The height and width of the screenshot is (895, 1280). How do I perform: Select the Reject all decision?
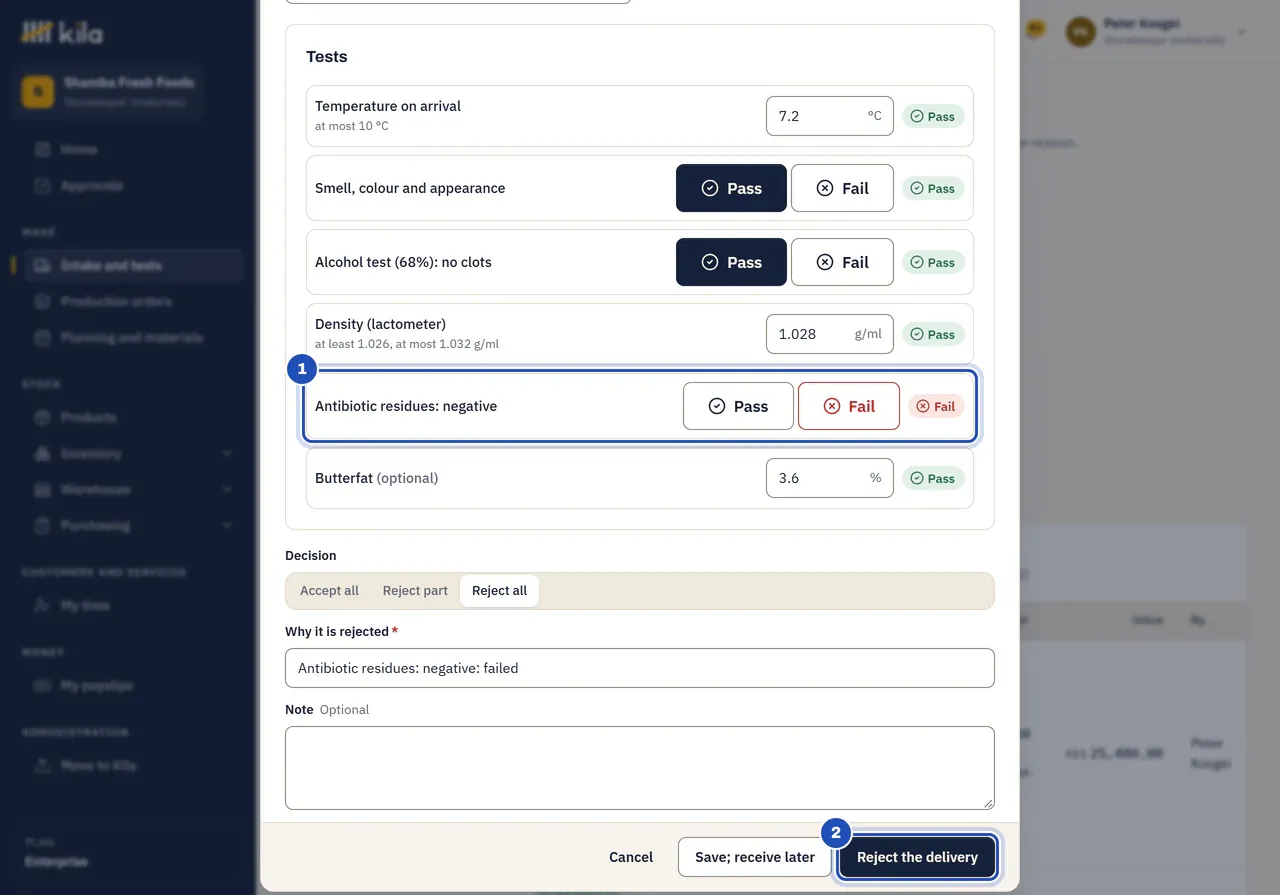499,591
